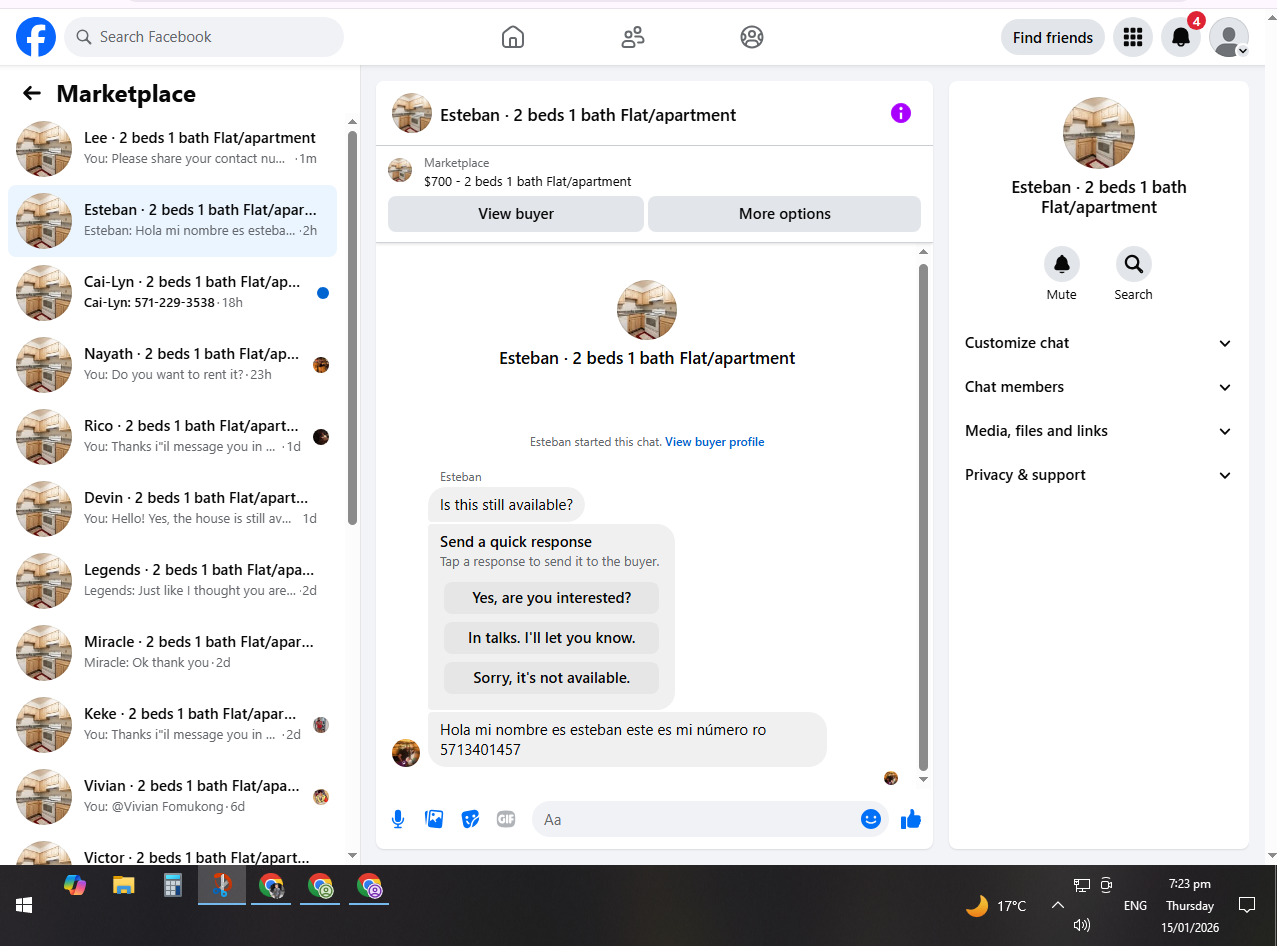This screenshot has width=1277, height=946.
Task: Open the Friends icon in top navigation
Action: point(632,37)
